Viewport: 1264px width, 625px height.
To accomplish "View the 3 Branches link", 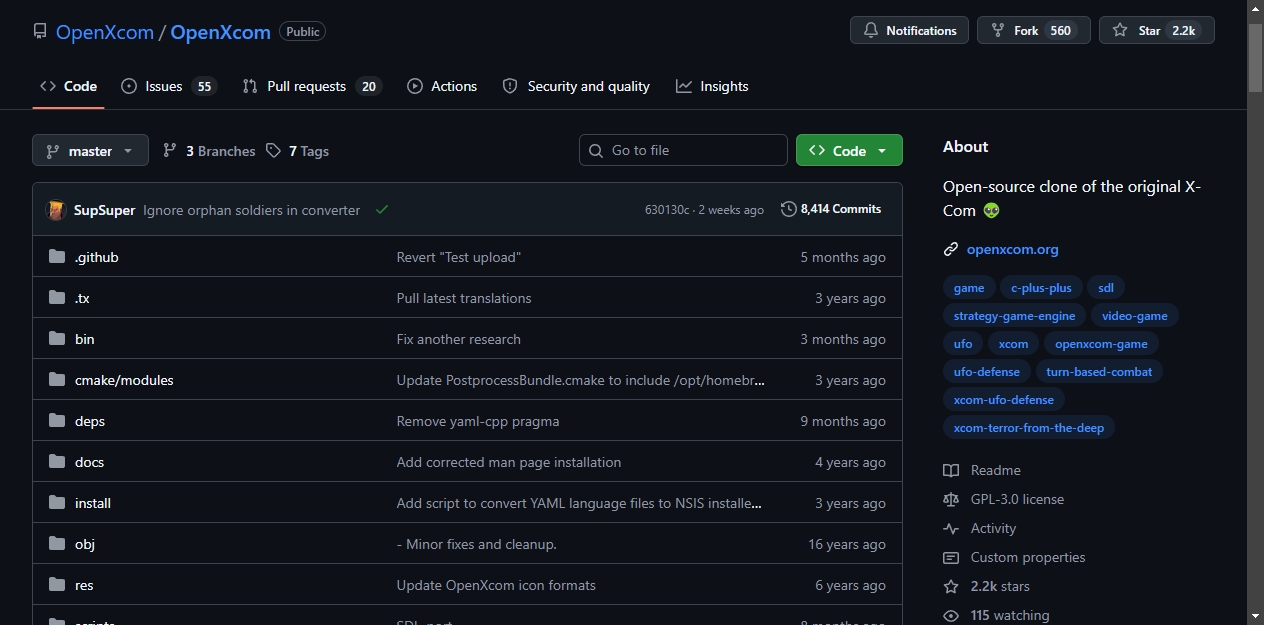I will (209, 151).
